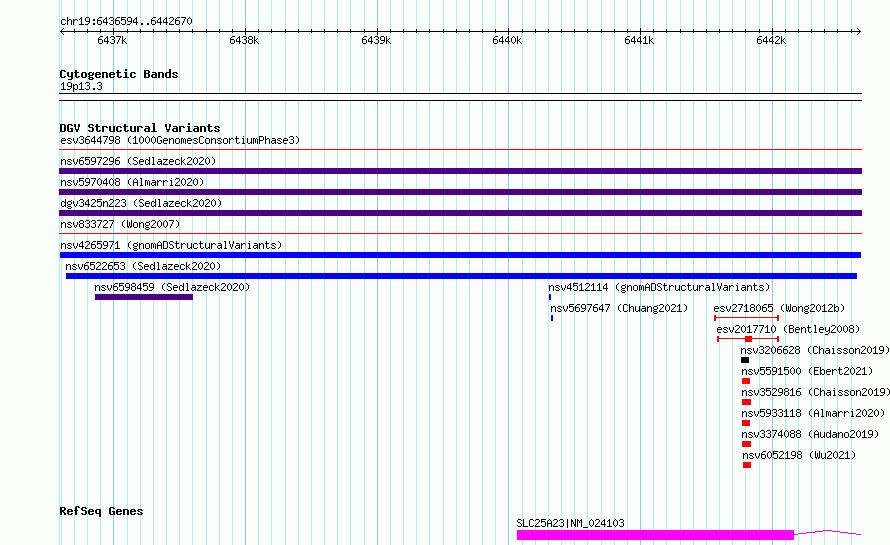890x545 pixels.
Task: Select the esv2718065 red range glyph
Action: tap(746, 318)
